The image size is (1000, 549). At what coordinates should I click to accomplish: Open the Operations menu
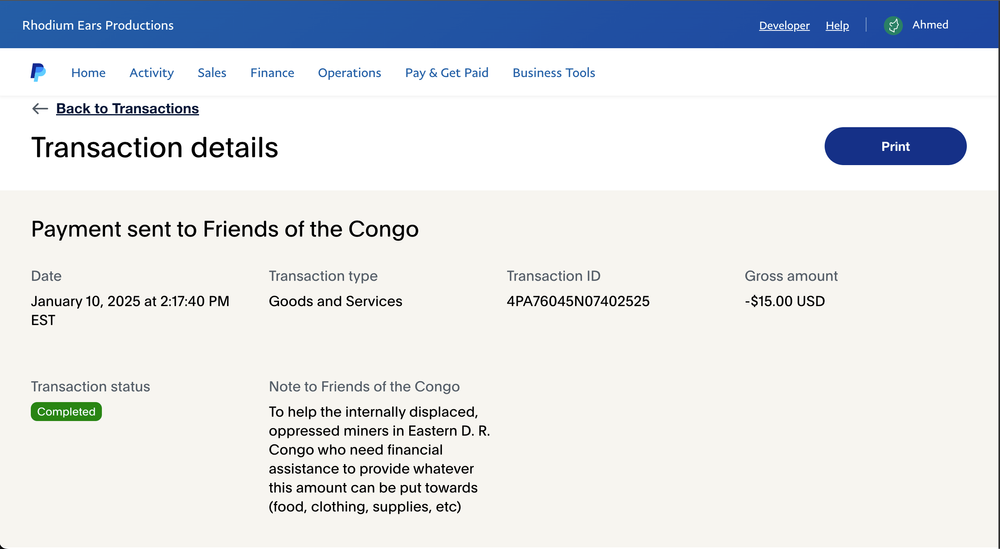349,73
